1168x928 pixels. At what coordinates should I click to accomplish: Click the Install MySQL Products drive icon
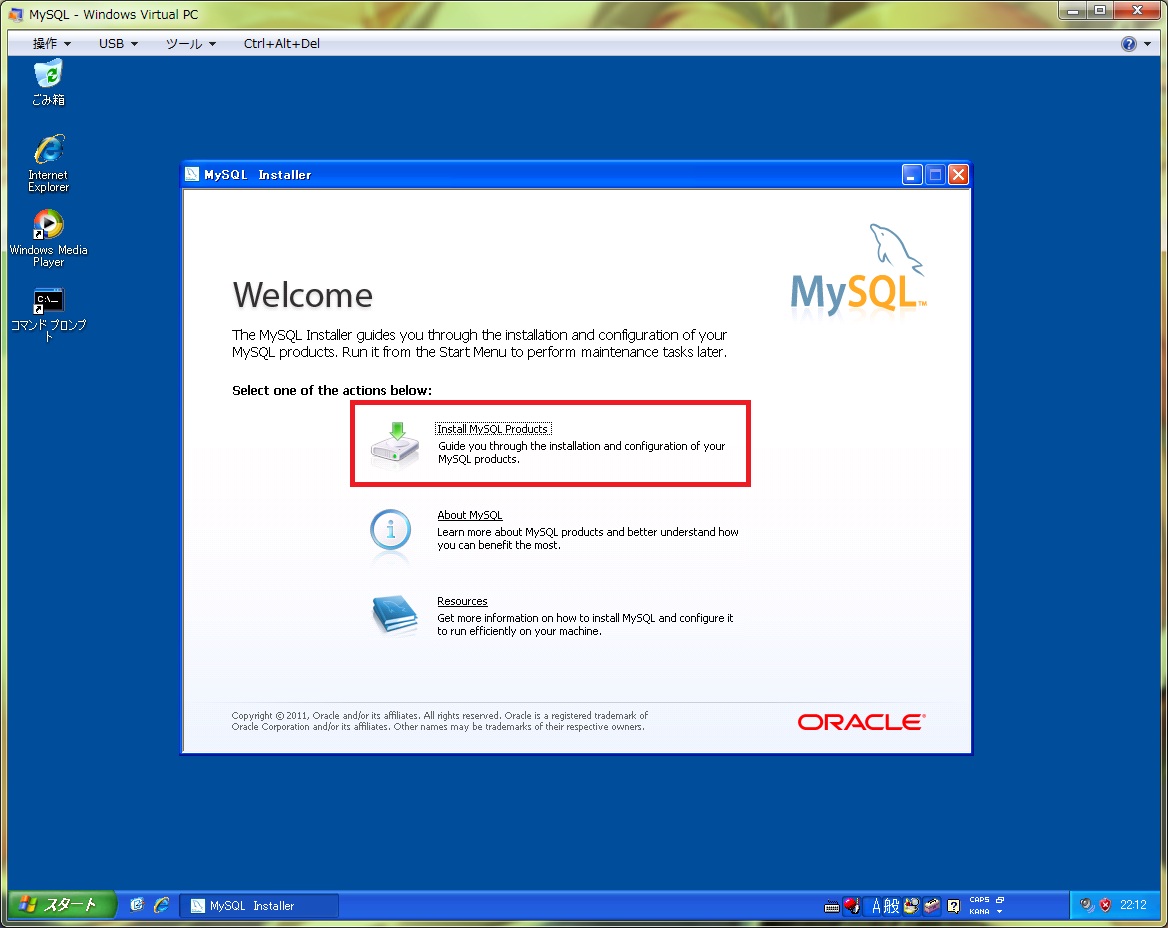coord(396,445)
